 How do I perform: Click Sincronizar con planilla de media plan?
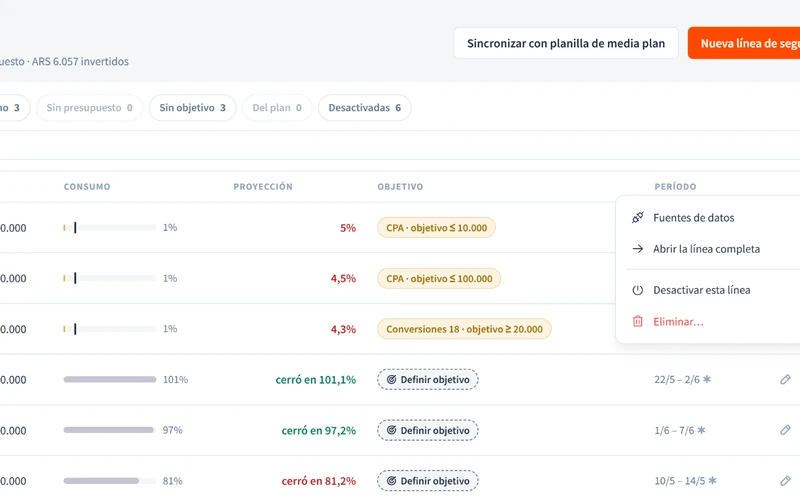[566, 43]
